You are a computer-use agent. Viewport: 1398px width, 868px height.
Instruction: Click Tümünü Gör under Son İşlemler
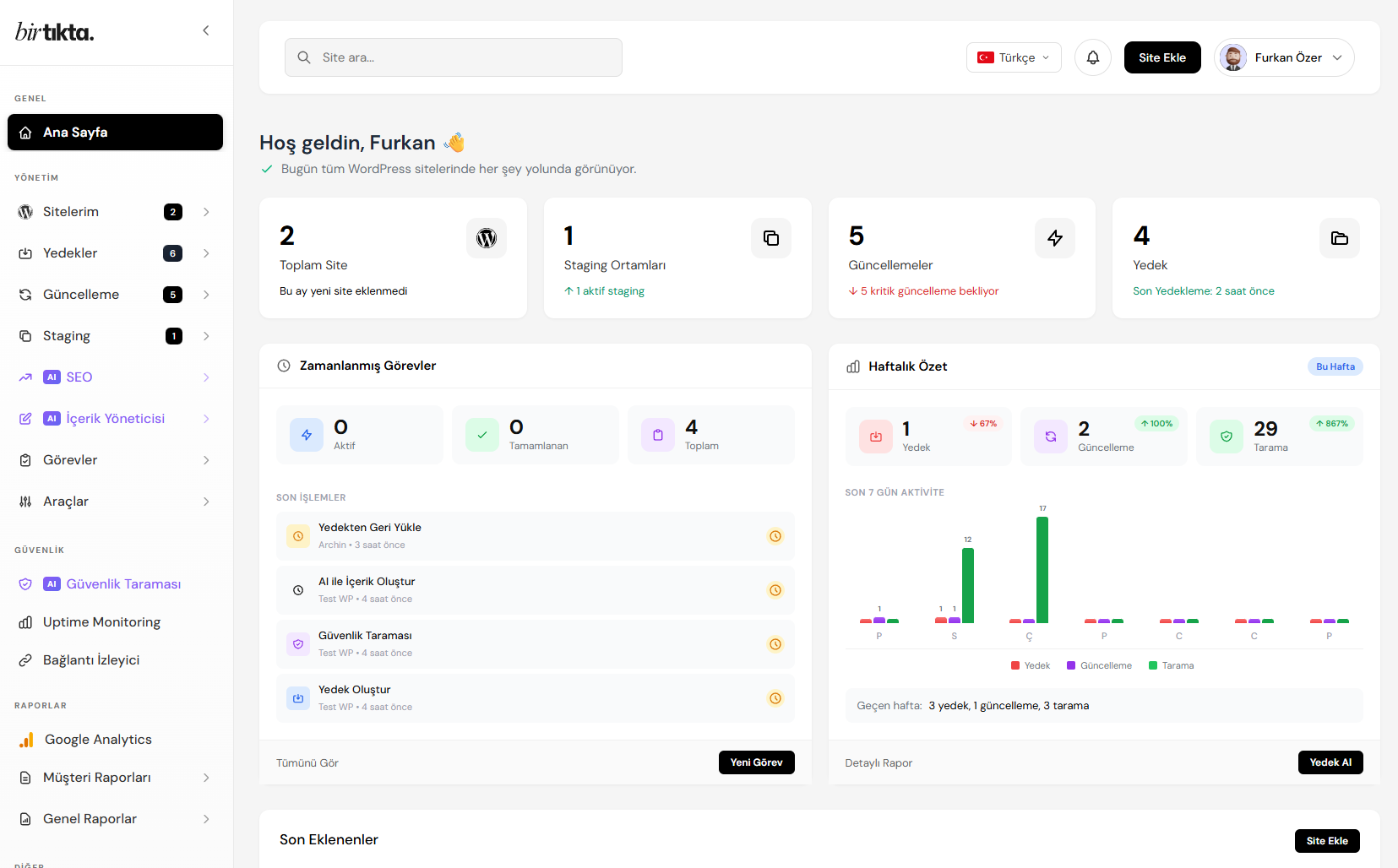(x=307, y=762)
